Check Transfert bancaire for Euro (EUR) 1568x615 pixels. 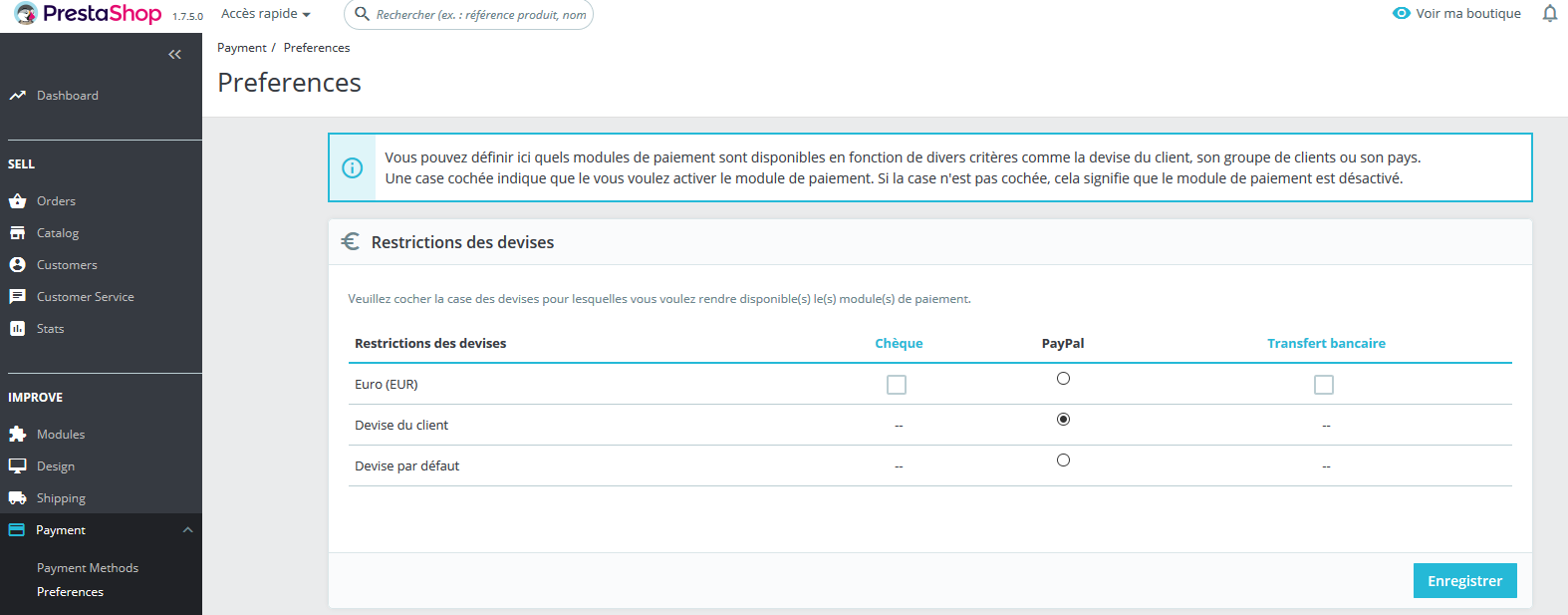1324,385
